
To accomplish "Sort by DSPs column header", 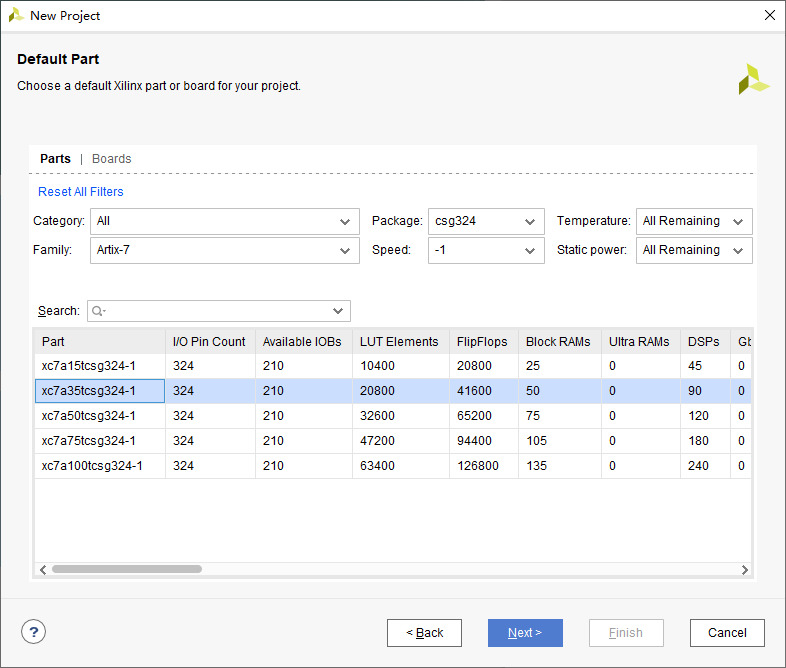I will click(x=705, y=342).
